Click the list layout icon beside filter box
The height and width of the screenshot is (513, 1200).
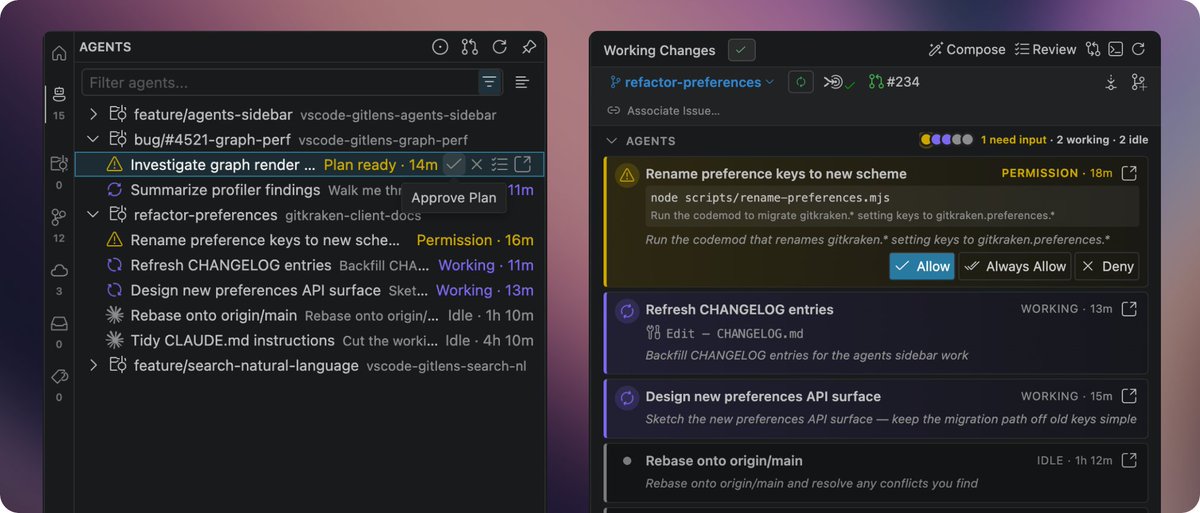point(522,82)
